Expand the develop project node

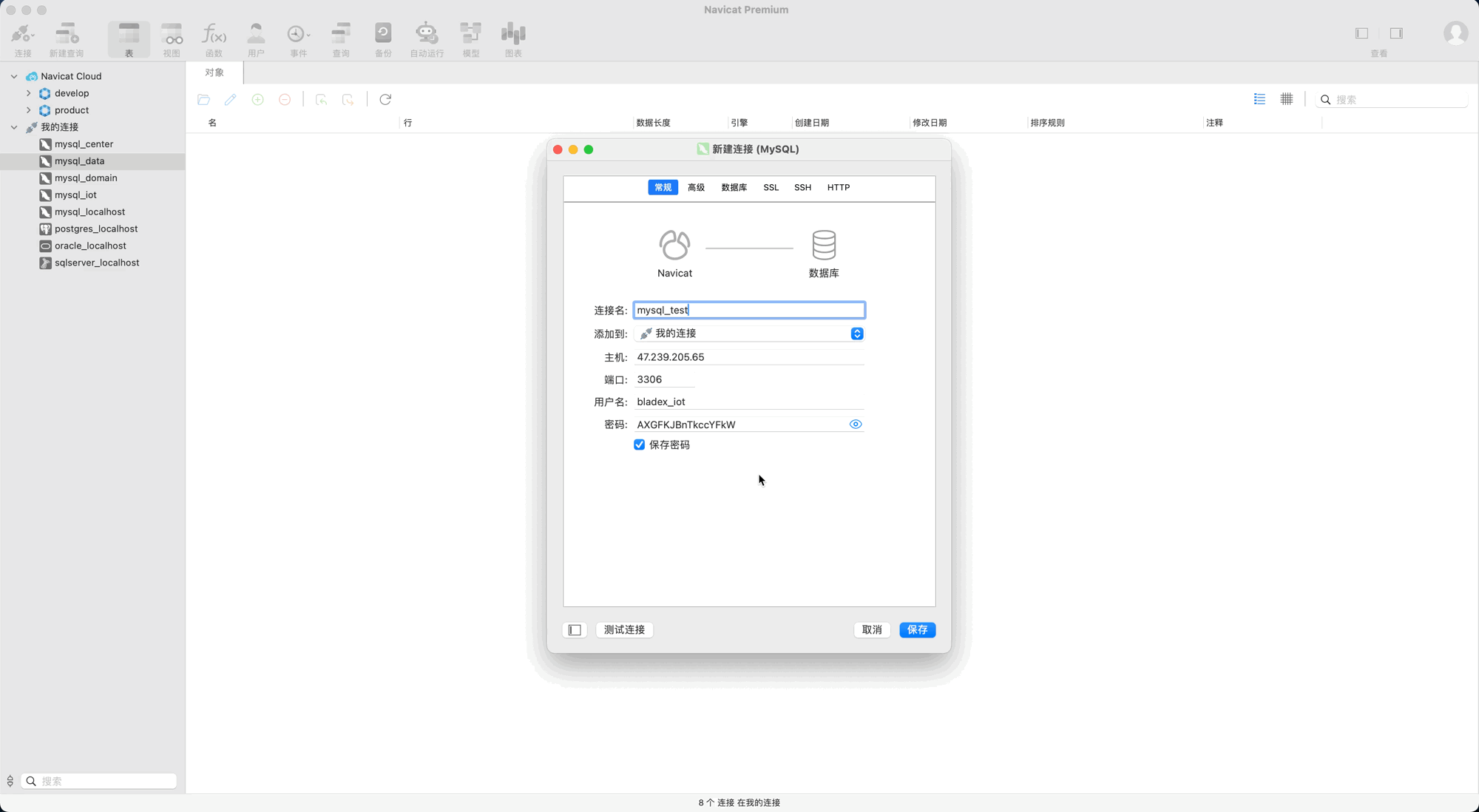29,93
